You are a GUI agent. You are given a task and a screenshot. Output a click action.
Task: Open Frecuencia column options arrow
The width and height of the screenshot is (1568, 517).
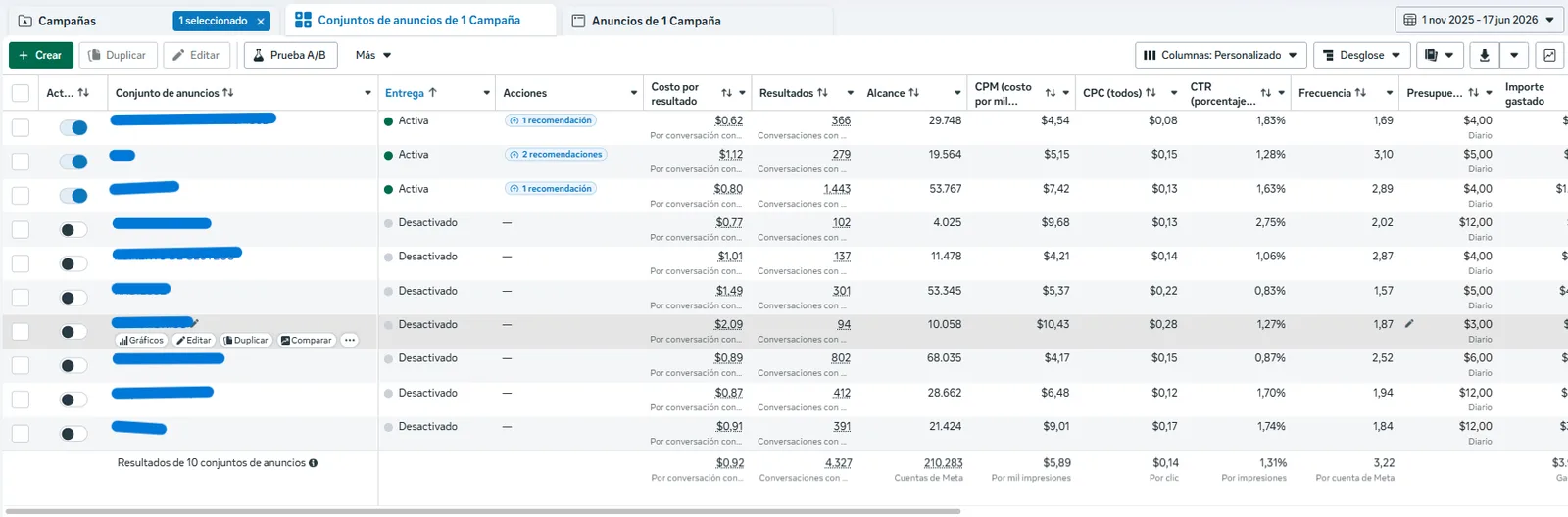tap(1389, 93)
